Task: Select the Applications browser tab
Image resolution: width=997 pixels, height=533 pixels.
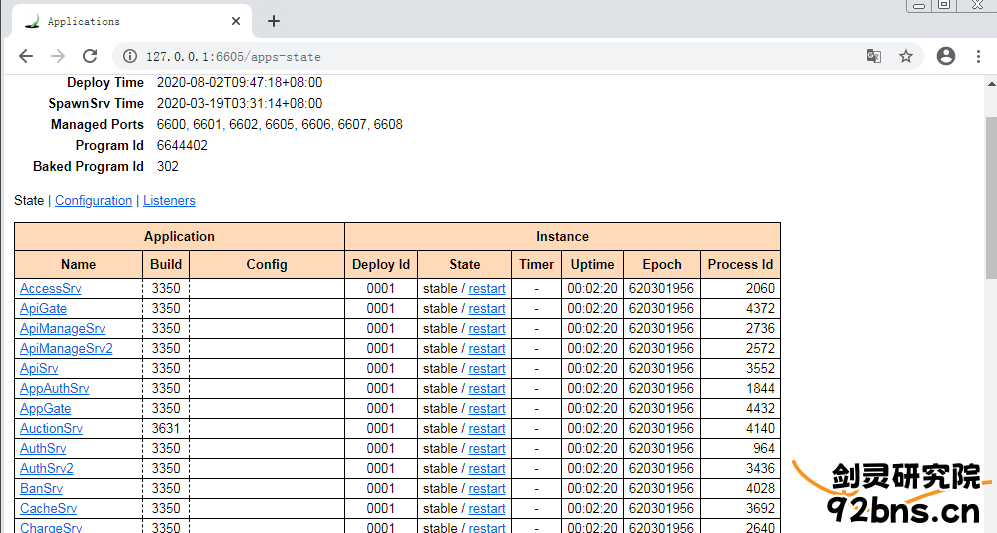Action: pyautogui.click(x=132, y=21)
